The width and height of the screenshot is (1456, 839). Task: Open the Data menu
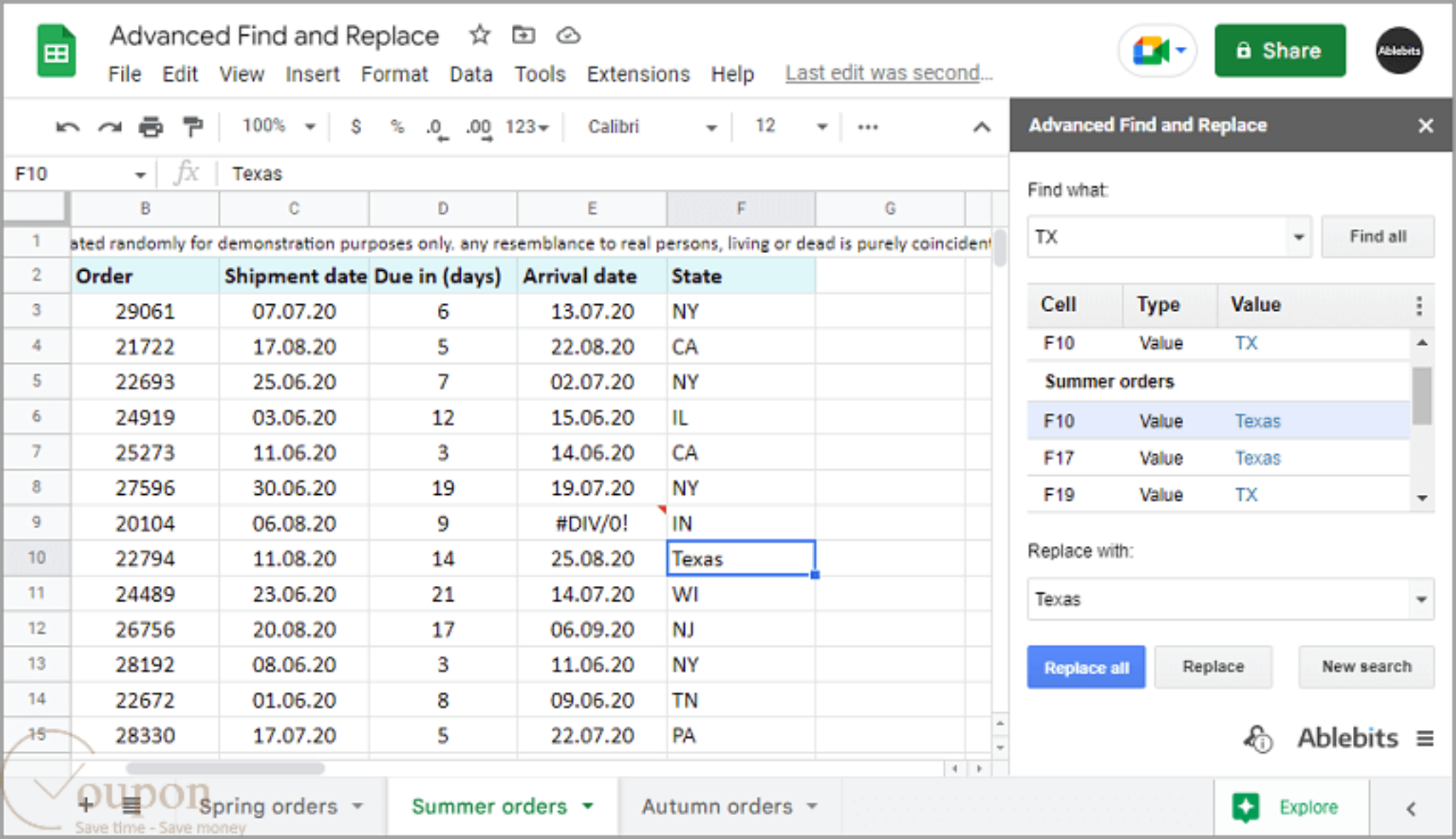471,74
